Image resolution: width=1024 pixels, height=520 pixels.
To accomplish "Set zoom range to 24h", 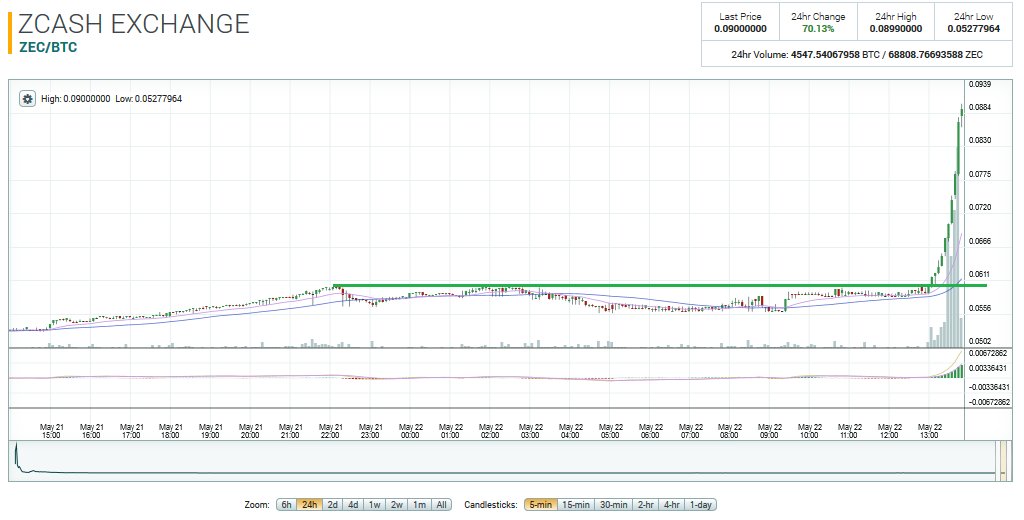I will [309, 504].
